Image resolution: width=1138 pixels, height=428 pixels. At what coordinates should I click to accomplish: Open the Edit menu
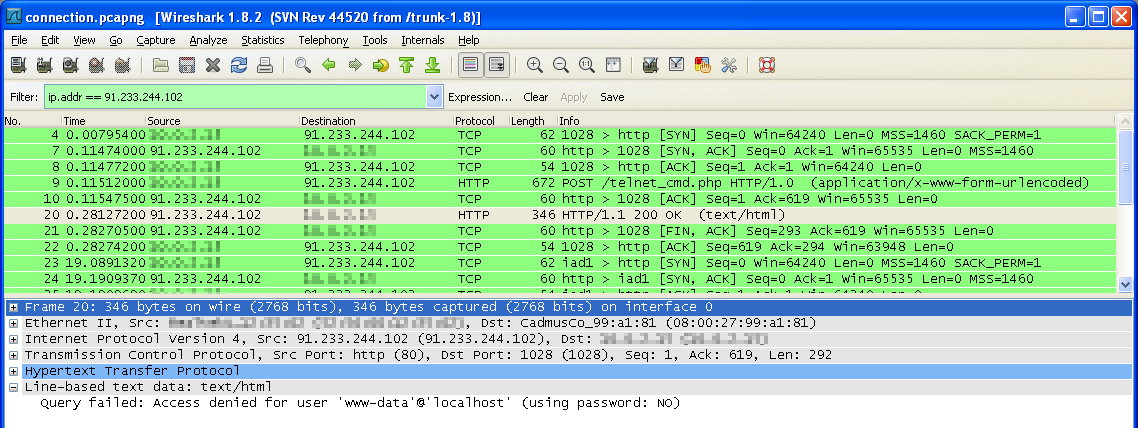50,41
